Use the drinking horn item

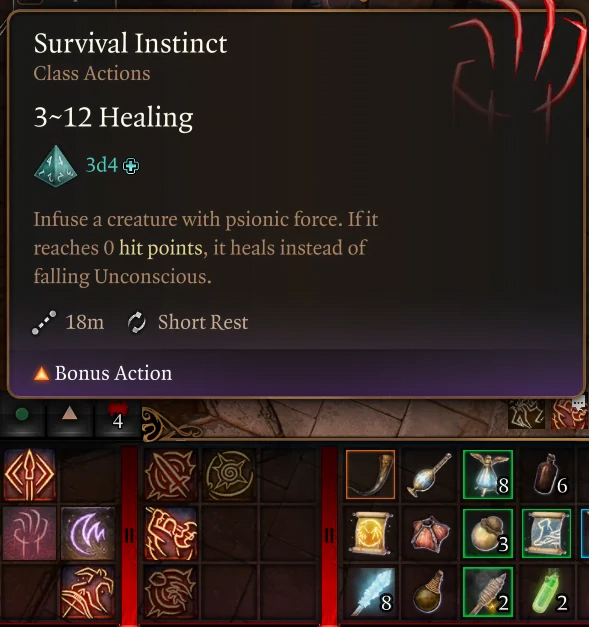click(x=371, y=475)
